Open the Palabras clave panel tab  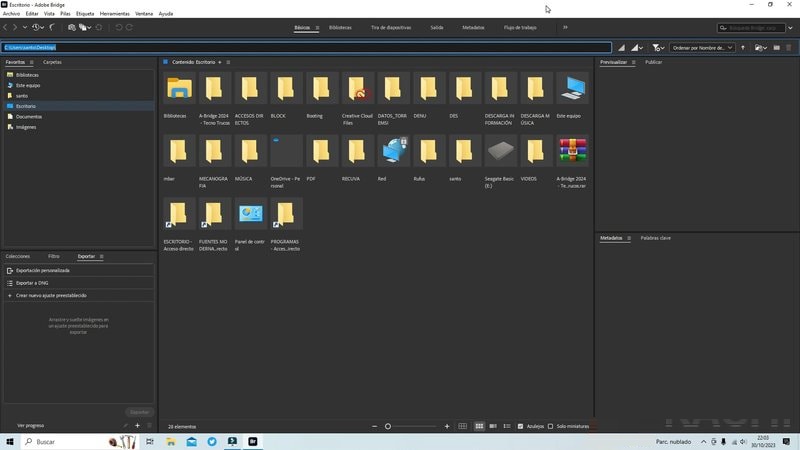(656, 238)
